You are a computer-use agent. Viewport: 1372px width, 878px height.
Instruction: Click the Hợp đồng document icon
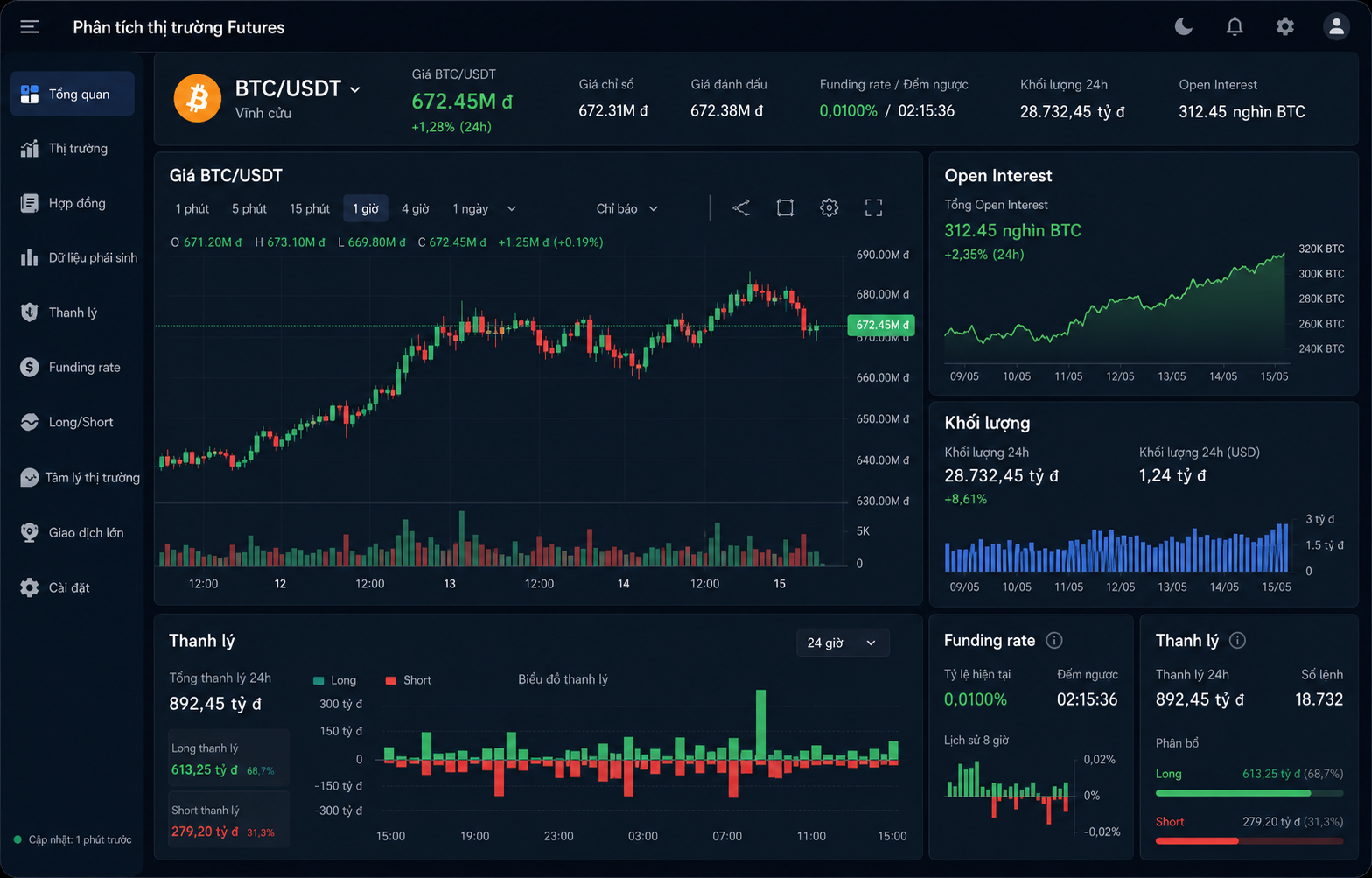click(x=30, y=203)
